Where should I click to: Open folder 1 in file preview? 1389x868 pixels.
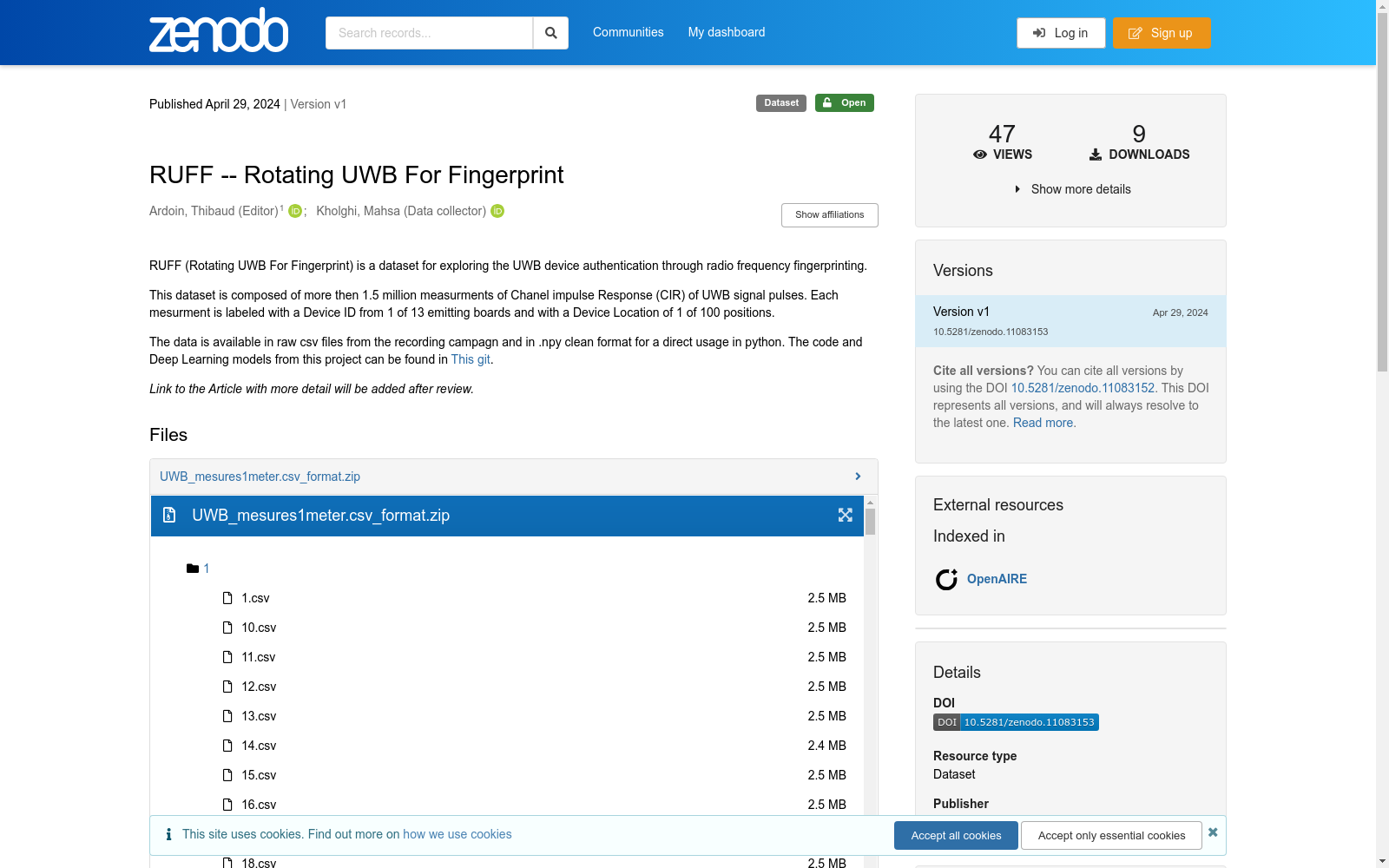[x=206, y=569]
